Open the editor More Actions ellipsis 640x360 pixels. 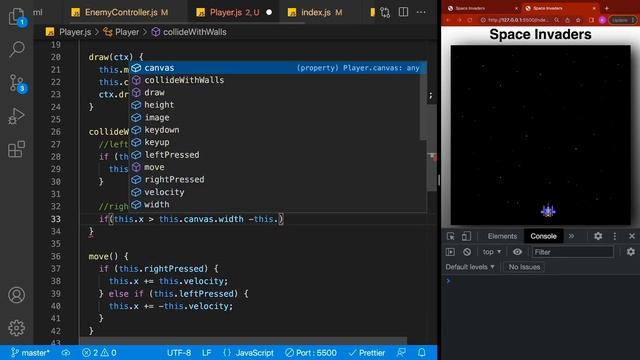(421, 12)
